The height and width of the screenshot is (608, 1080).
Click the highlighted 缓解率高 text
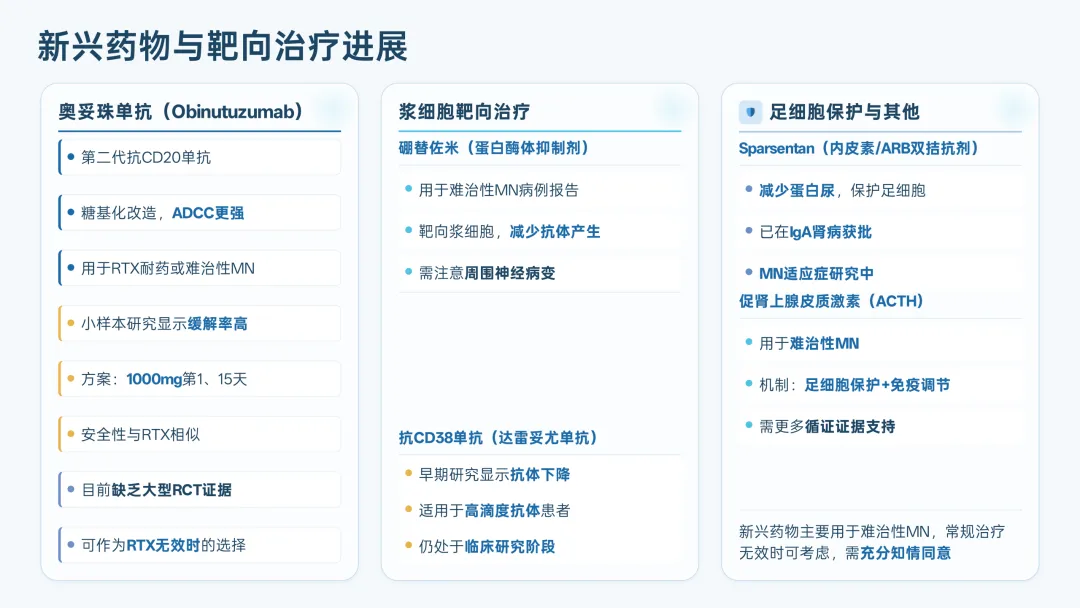[218, 324]
